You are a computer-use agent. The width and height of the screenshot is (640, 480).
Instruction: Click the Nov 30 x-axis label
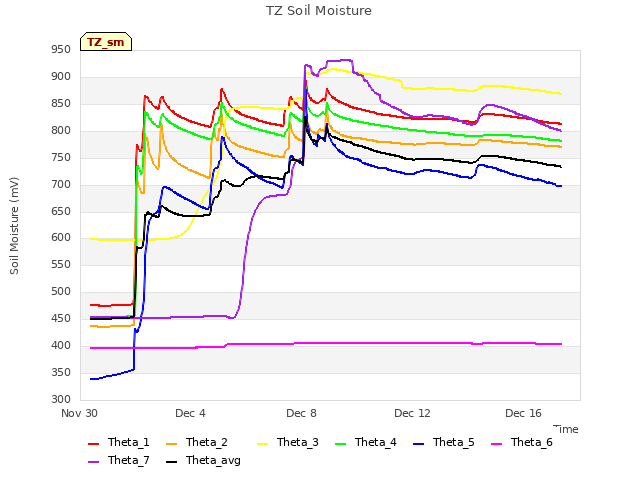79,413
